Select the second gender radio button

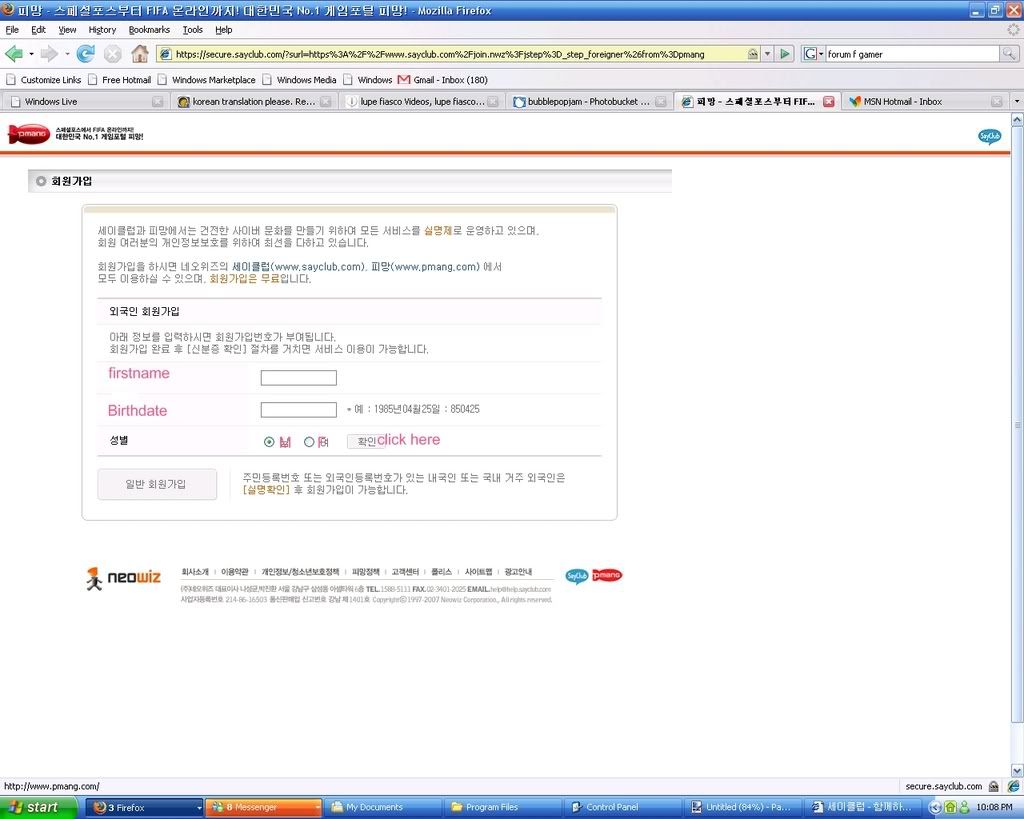(309, 441)
